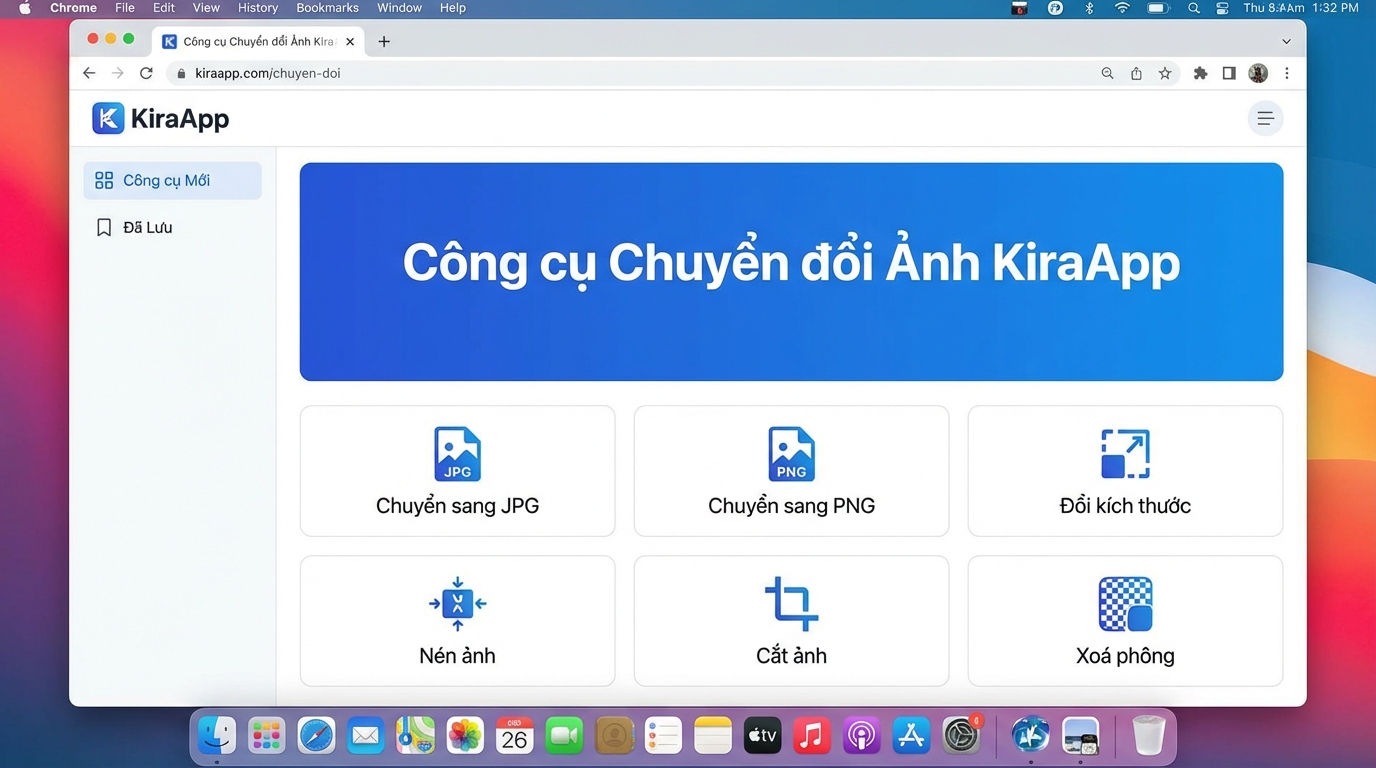This screenshot has width=1376, height=768.
Task: Click the "Xoá phông" background removal icon
Action: pyautogui.click(x=1124, y=603)
